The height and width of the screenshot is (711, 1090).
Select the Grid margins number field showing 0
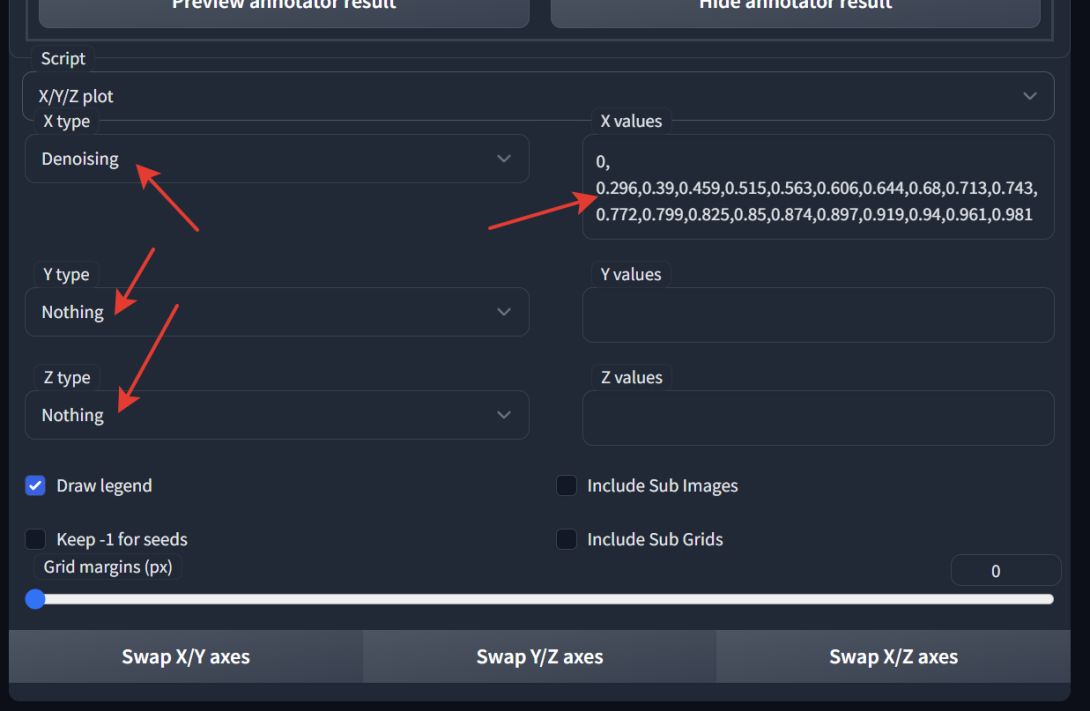(x=1006, y=570)
